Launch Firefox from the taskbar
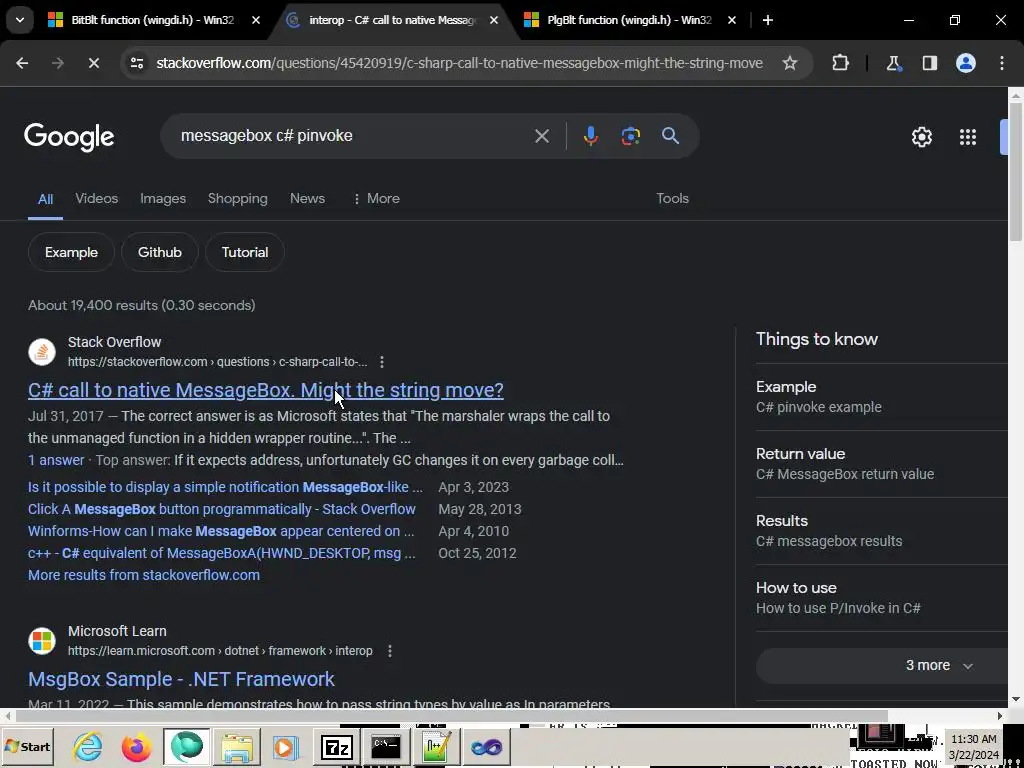This screenshot has width=1024, height=768. tap(136, 747)
